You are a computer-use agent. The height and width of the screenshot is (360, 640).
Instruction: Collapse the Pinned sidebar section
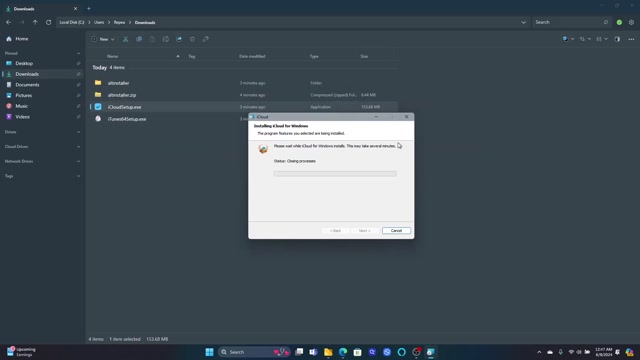tap(78, 53)
